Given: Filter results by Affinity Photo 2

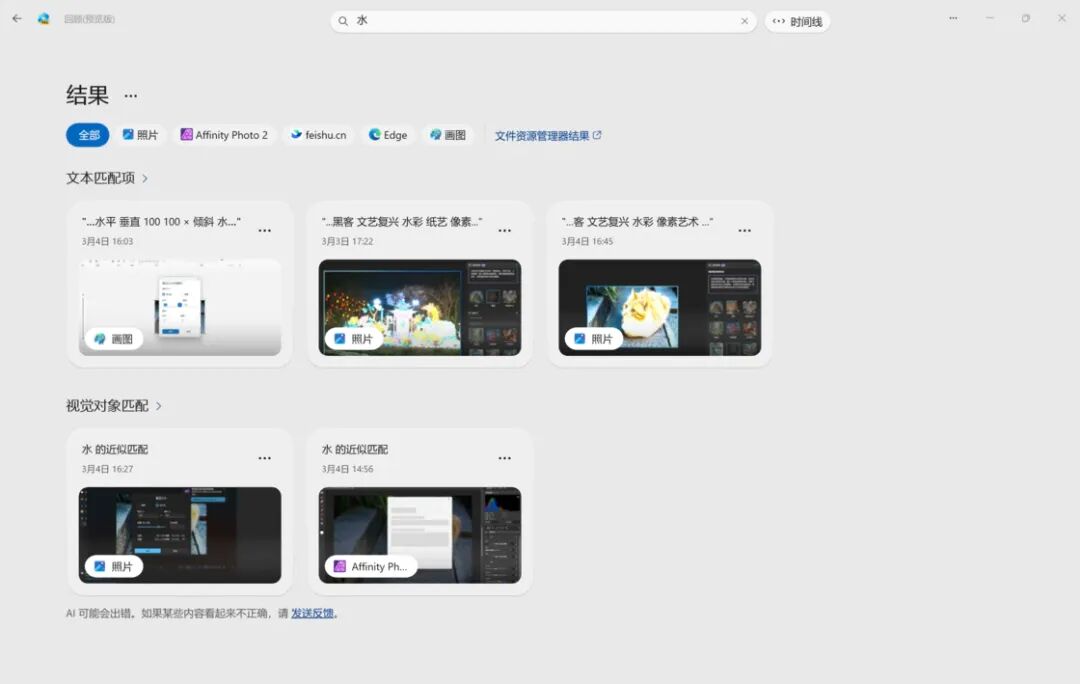Looking at the screenshot, I should pos(225,135).
